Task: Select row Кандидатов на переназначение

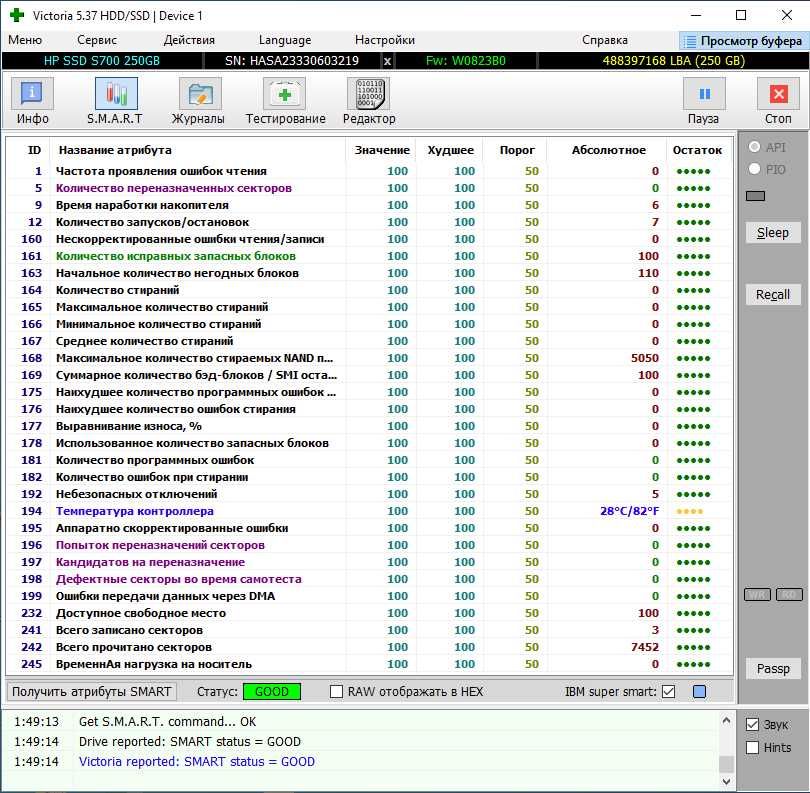Action: coord(370,562)
